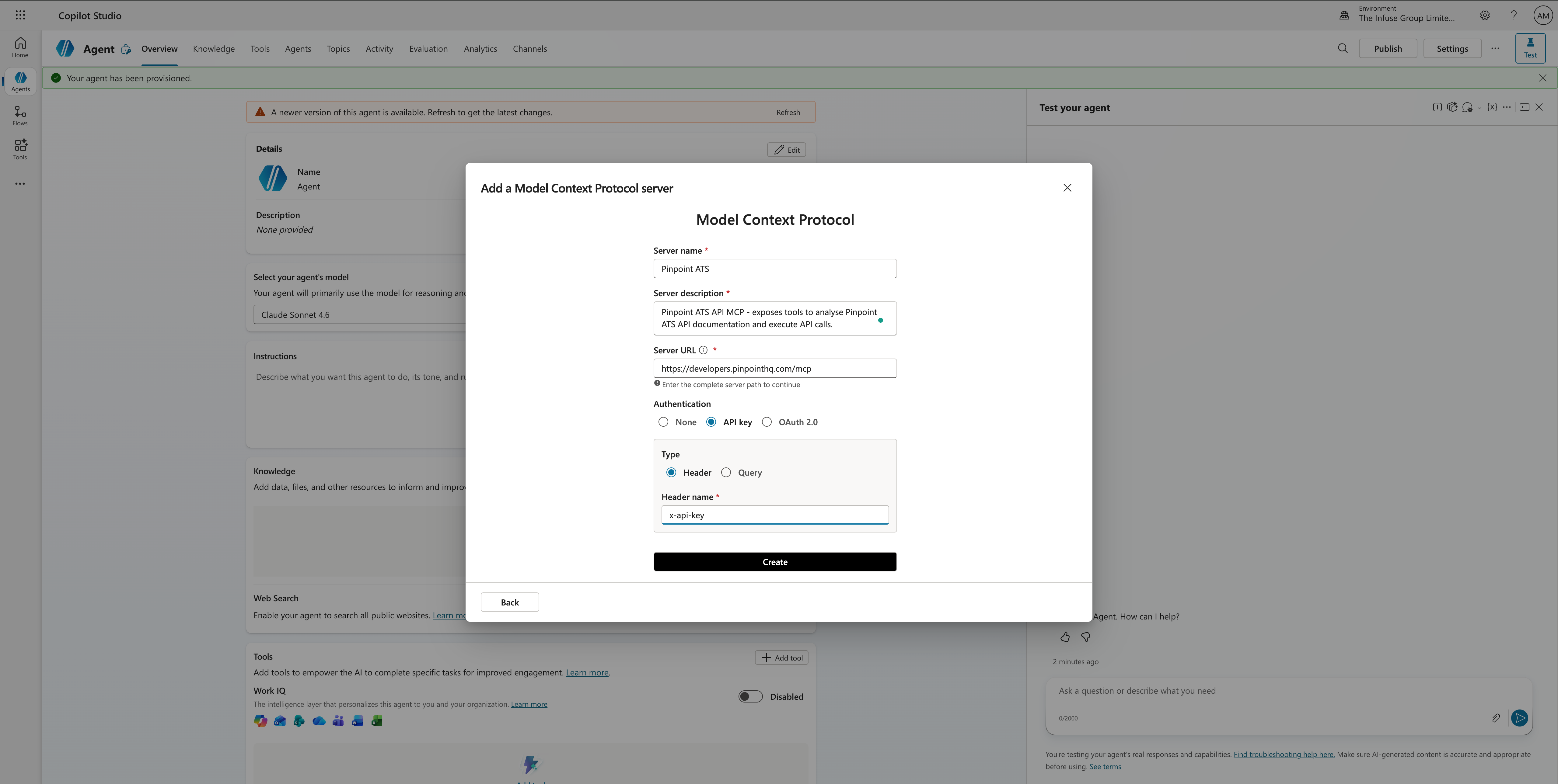
Task: Open the See terms link
Action: (1105, 766)
